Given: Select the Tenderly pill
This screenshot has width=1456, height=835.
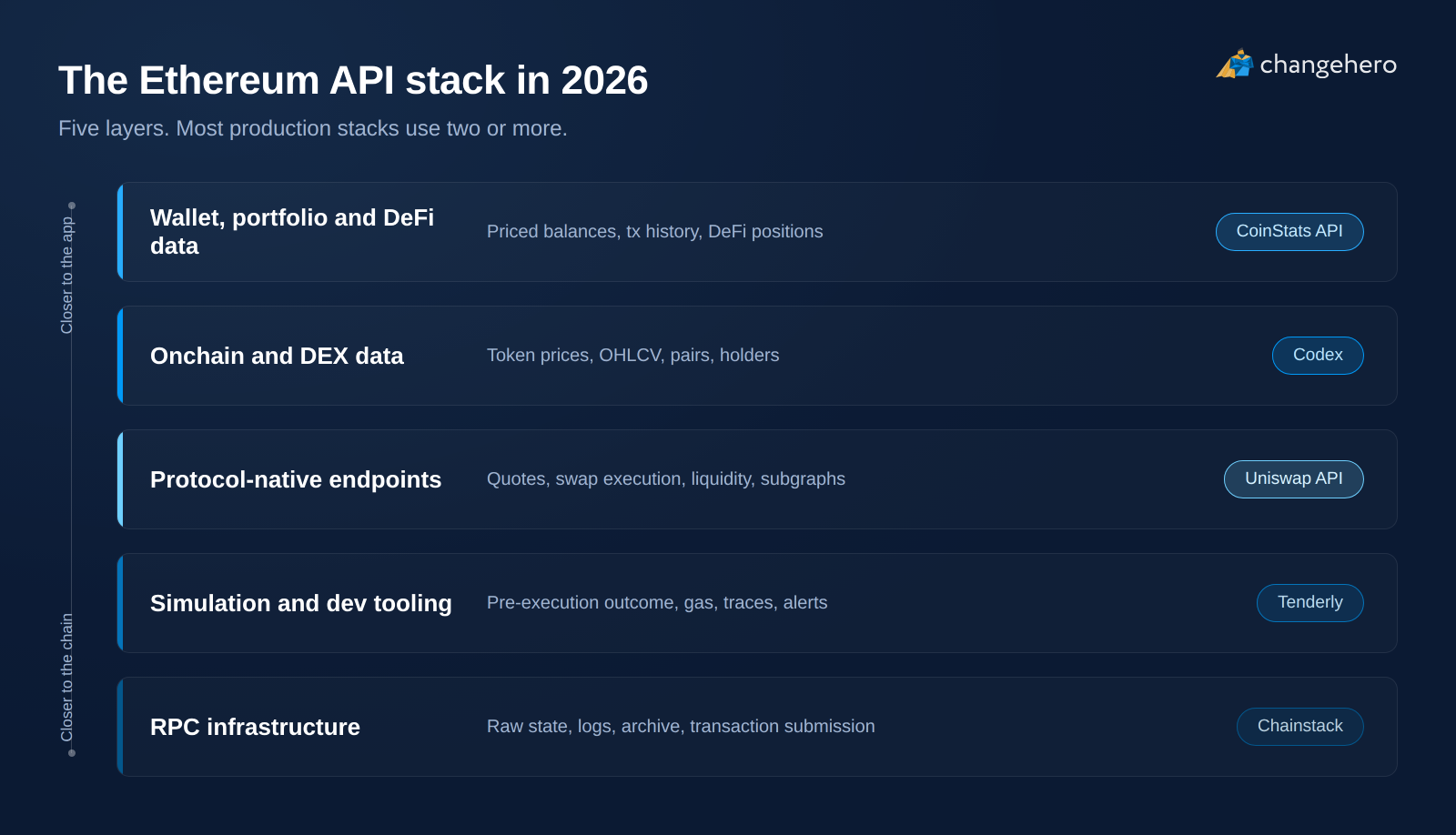Looking at the screenshot, I should (x=1310, y=603).
